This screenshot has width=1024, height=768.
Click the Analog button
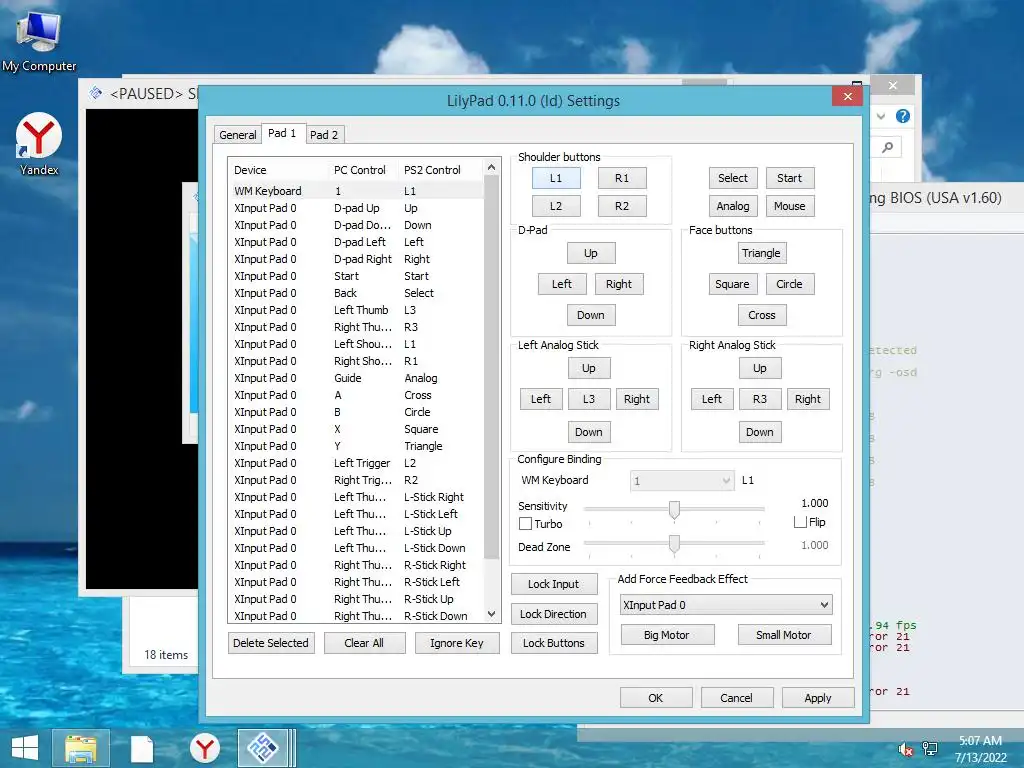click(x=733, y=206)
